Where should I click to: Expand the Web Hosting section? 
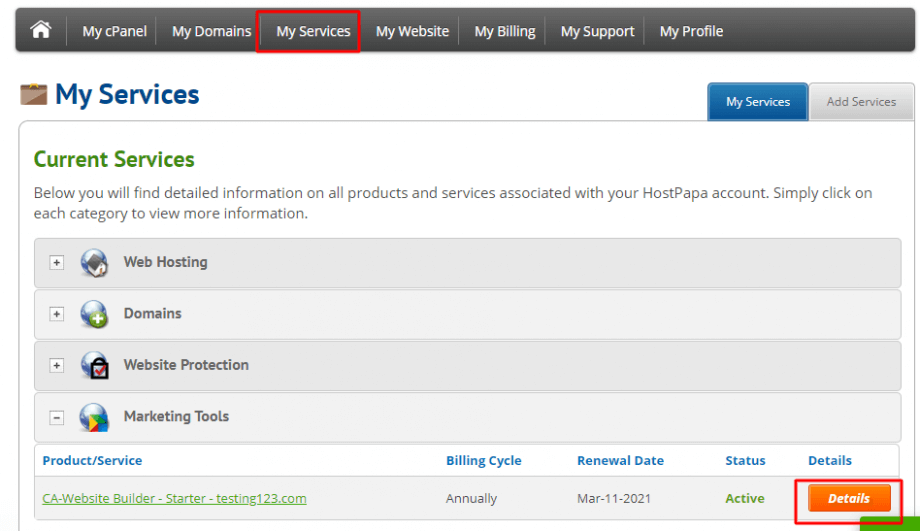pos(56,262)
